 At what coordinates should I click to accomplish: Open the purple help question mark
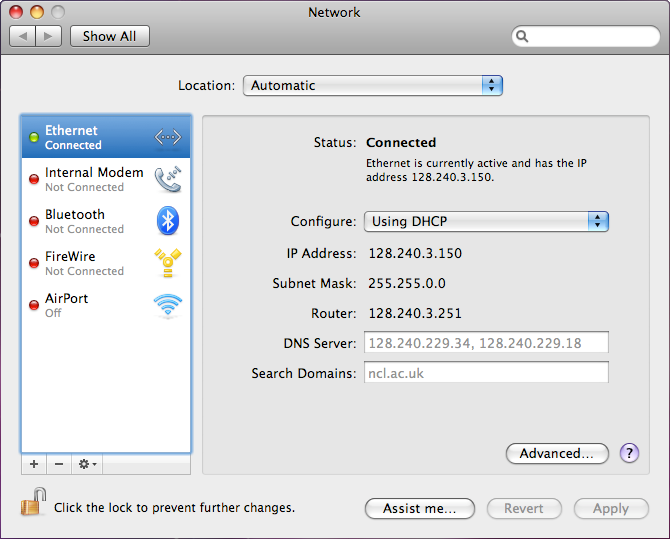(x=629, y=453)
